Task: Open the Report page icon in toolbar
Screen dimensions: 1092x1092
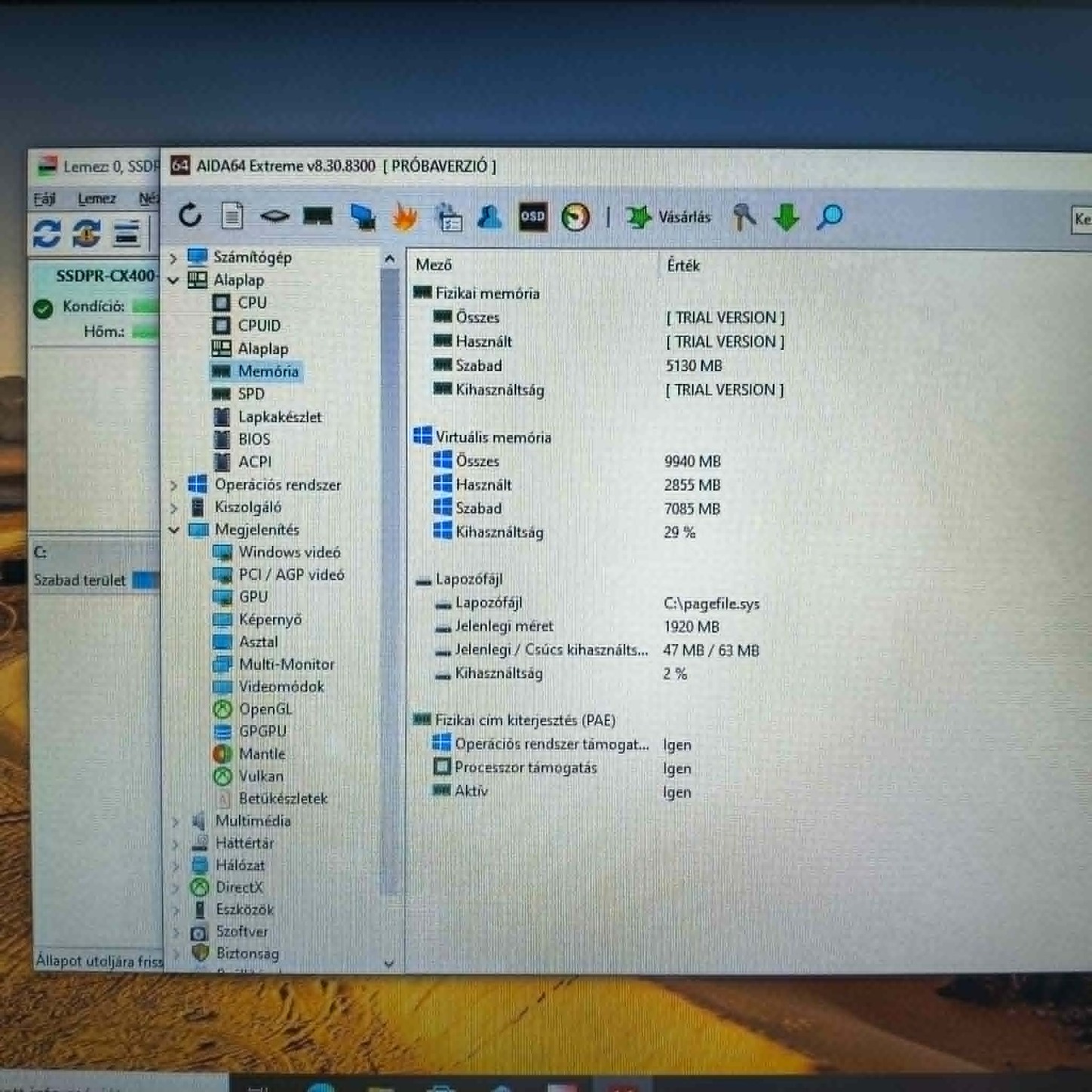Action: click(232, 216)
